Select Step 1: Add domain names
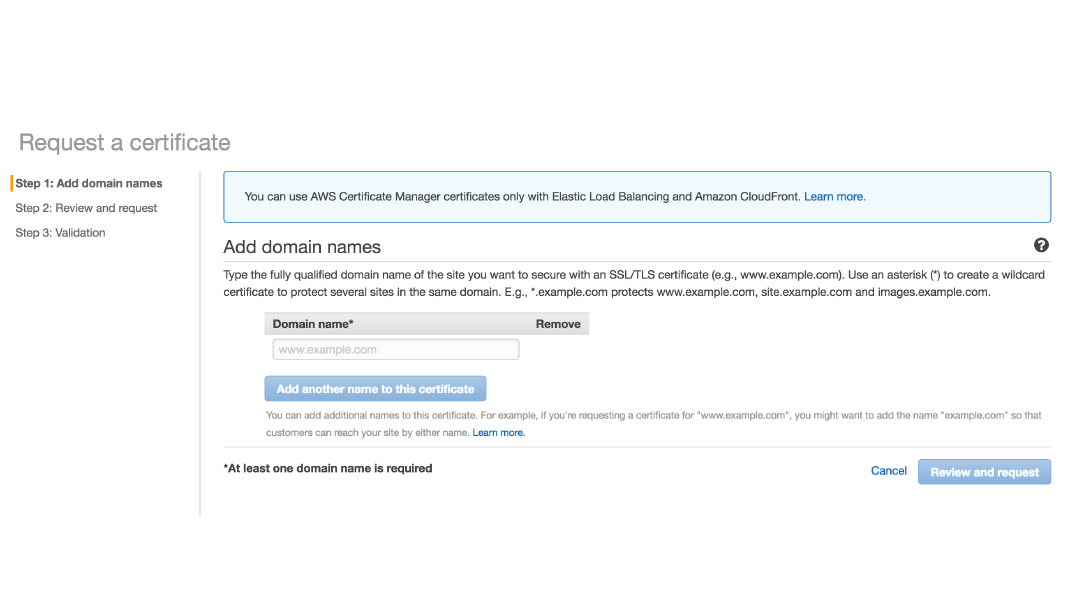Image resolution: width=1068 pixels, height=600 pixels. coord(89,184)
